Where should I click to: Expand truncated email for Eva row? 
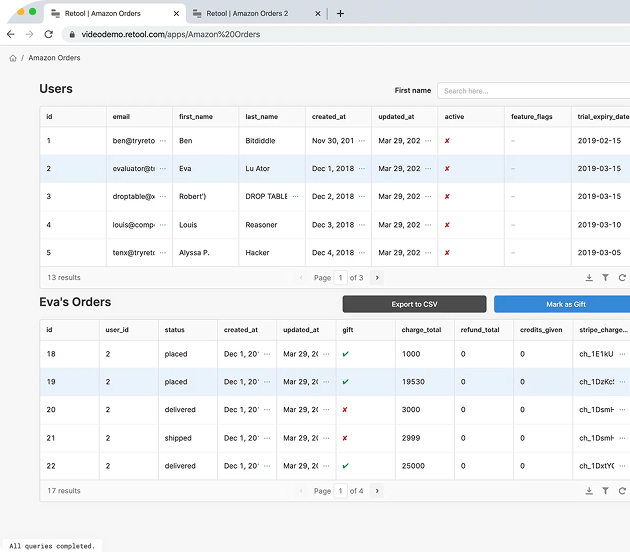coord(163,169)
